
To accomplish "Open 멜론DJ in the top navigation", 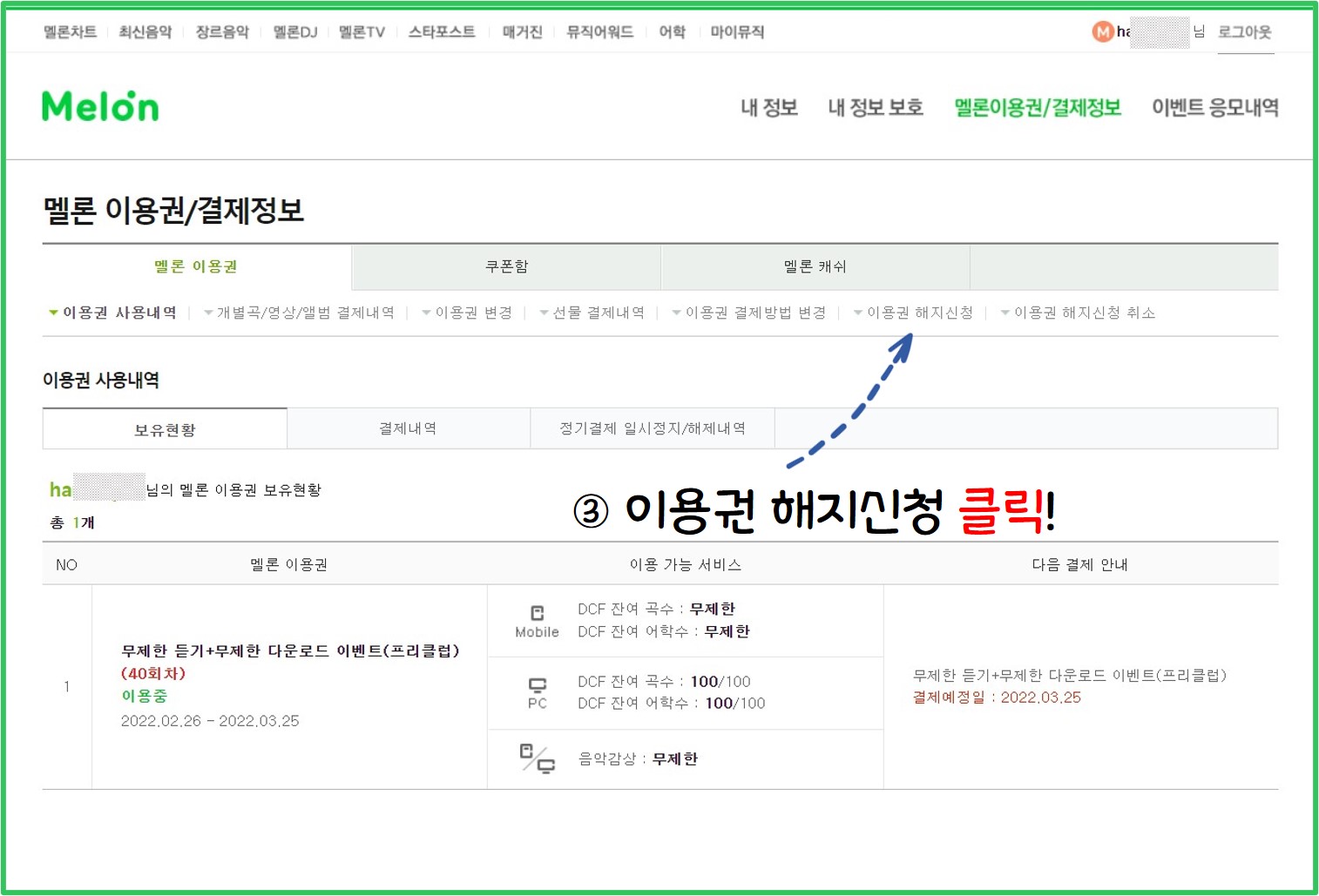I will click(x=295, y=32).
